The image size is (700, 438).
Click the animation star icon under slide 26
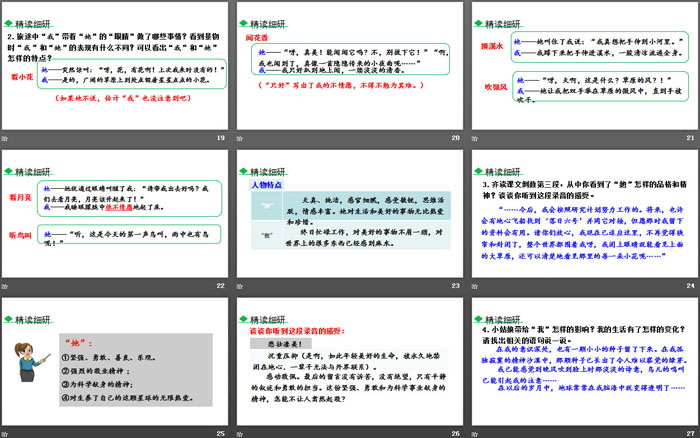[x=240, y=431]
